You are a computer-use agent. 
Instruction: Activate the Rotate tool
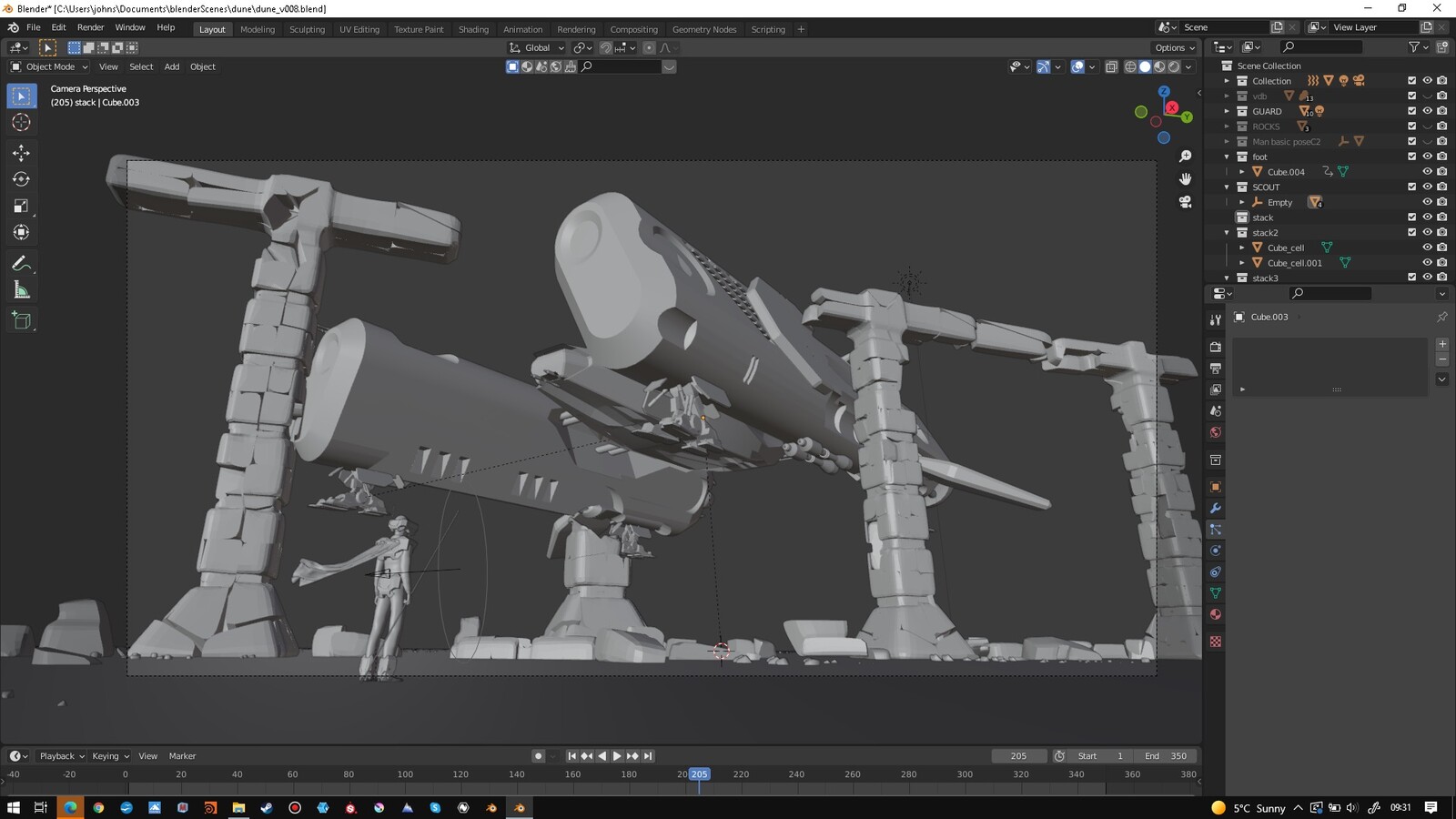click(x=21, y=179)
